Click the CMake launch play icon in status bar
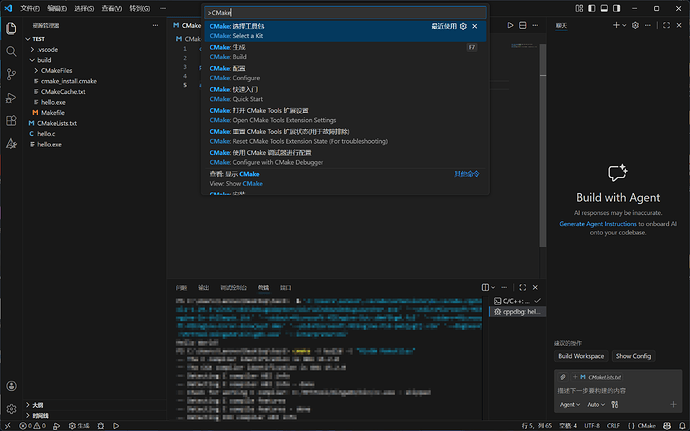Screen dimensions: 690x431 point(116,426)
